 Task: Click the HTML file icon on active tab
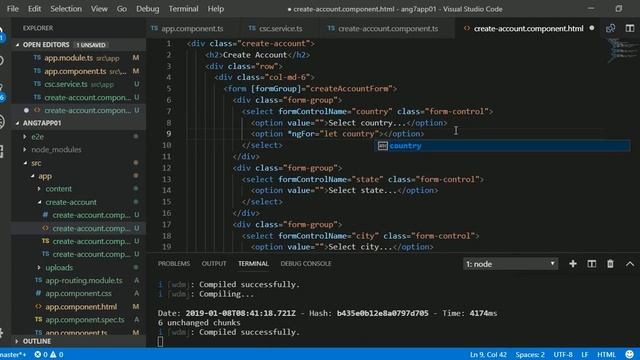[467, 28]
